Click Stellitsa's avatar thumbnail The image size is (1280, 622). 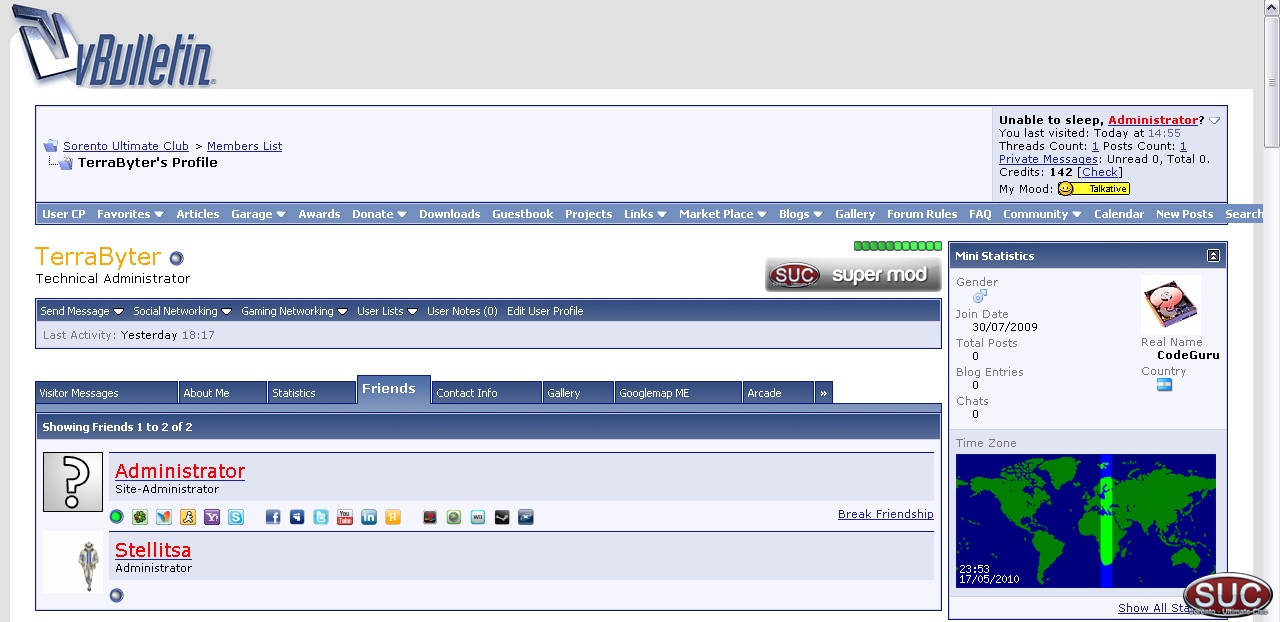[73, 563]
